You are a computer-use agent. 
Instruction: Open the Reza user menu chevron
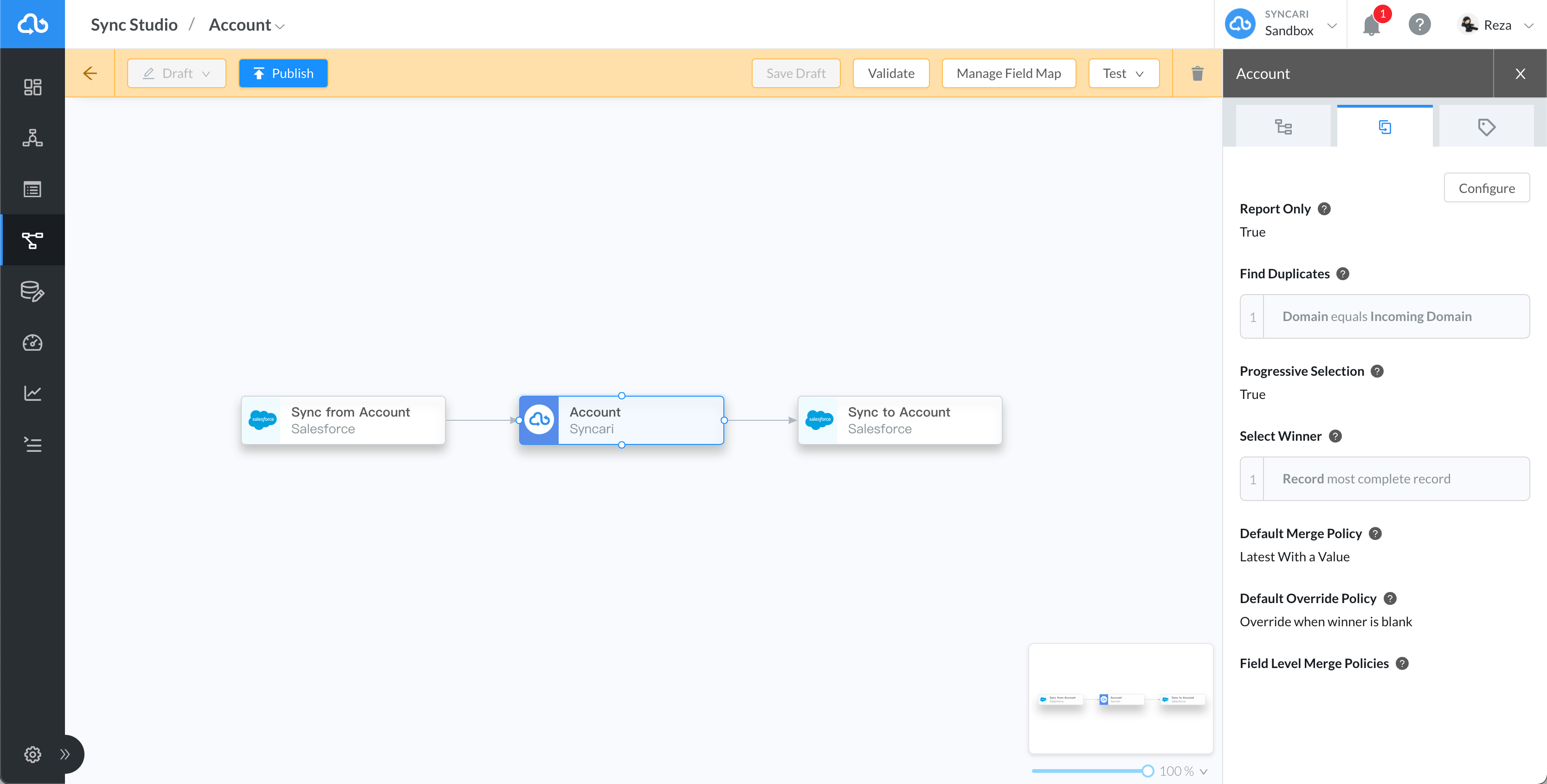1529,25
